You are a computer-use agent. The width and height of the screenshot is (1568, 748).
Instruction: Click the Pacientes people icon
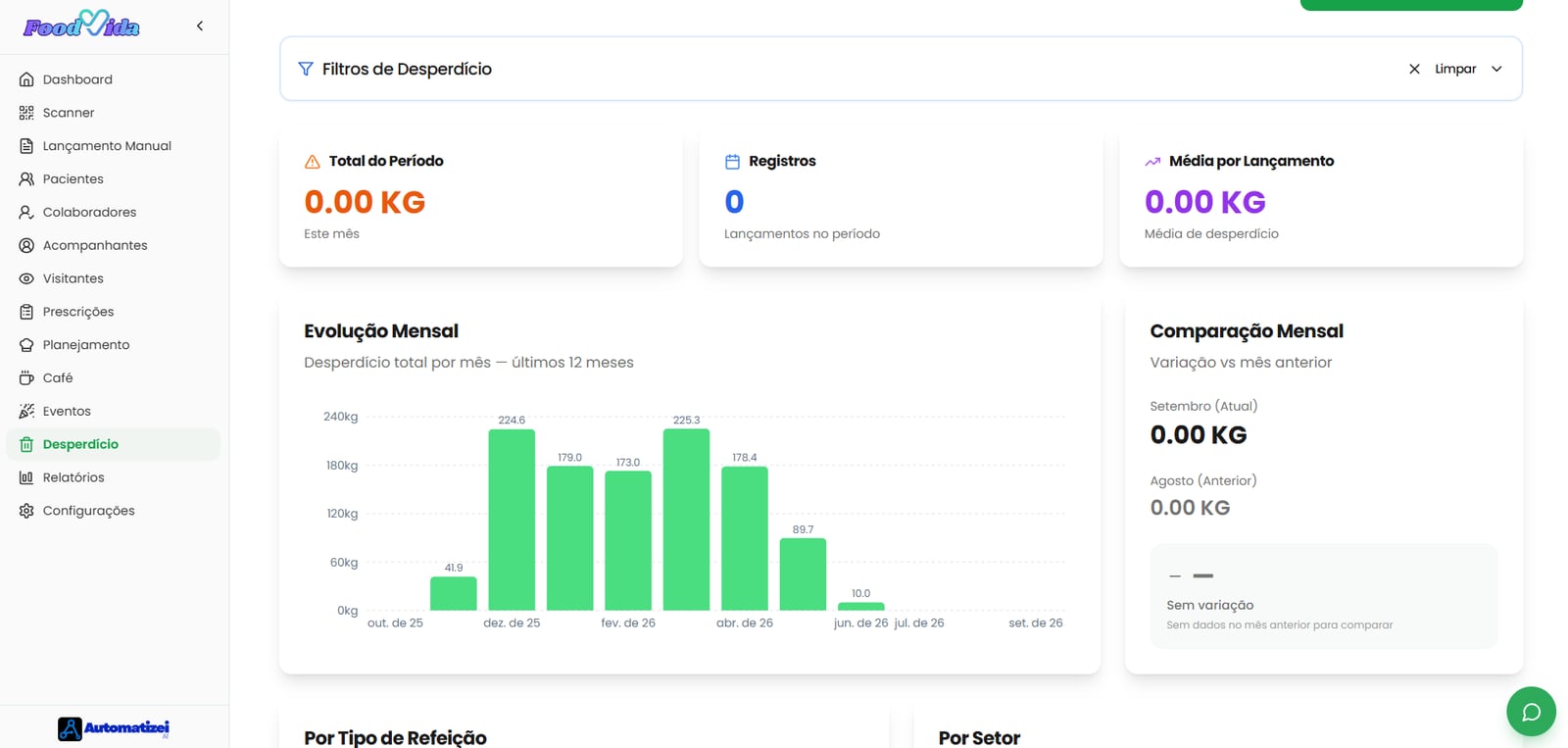pyautogui.click(x=26, y=179)
